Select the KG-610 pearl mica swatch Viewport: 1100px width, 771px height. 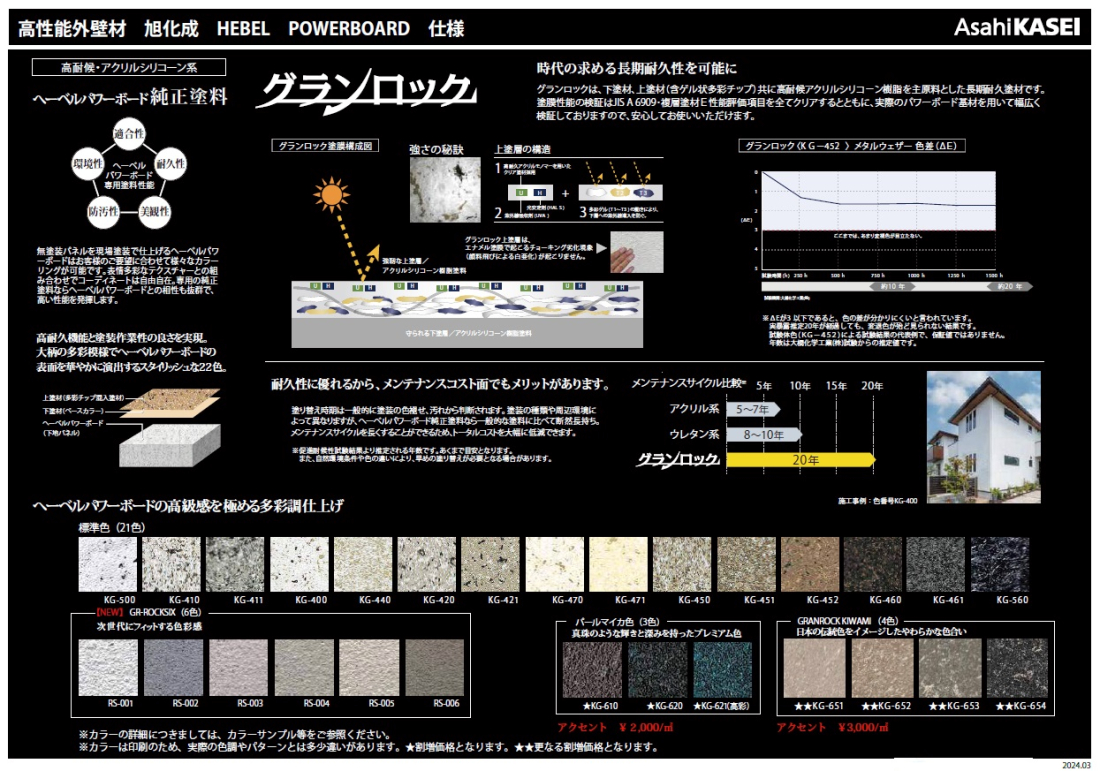593,671
